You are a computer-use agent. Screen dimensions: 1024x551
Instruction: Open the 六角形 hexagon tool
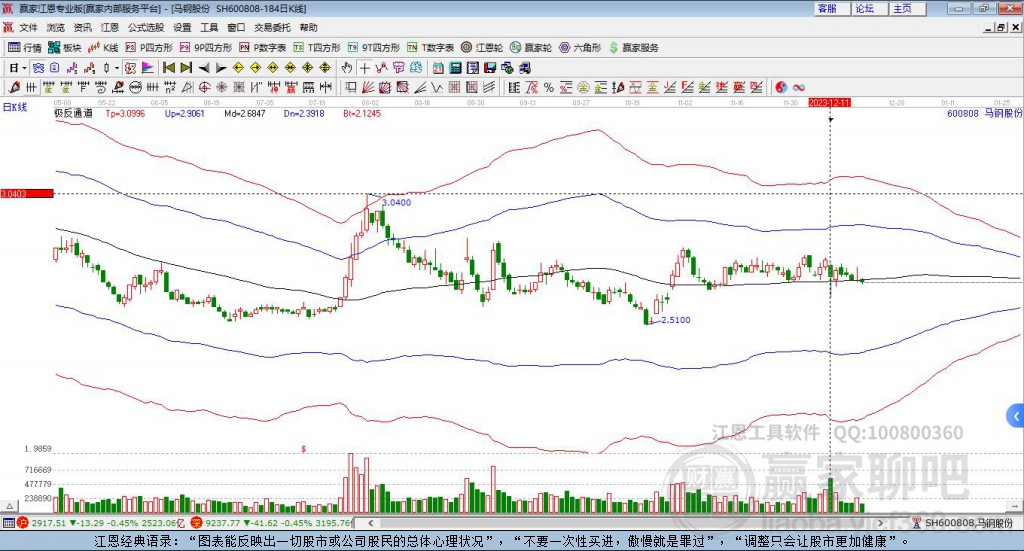point(580,48)
